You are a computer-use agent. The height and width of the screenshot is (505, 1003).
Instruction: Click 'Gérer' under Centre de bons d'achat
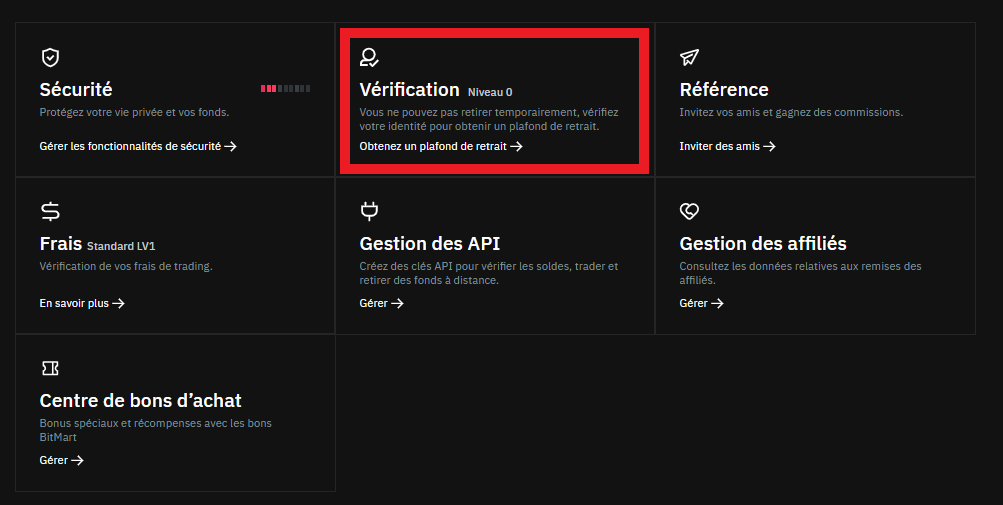(x=61, y=460)
